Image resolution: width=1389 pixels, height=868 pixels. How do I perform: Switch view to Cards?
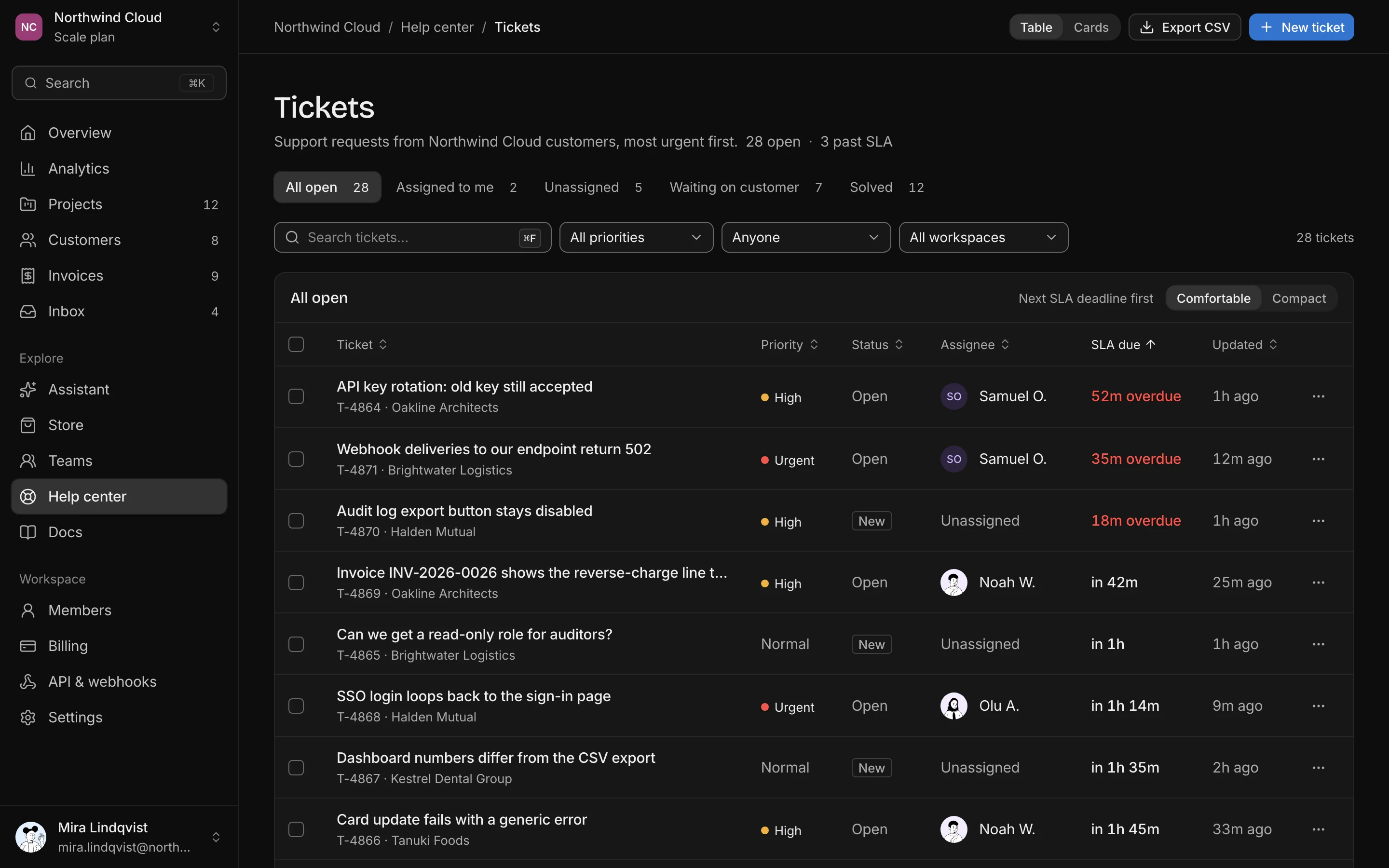[1090, 27]
